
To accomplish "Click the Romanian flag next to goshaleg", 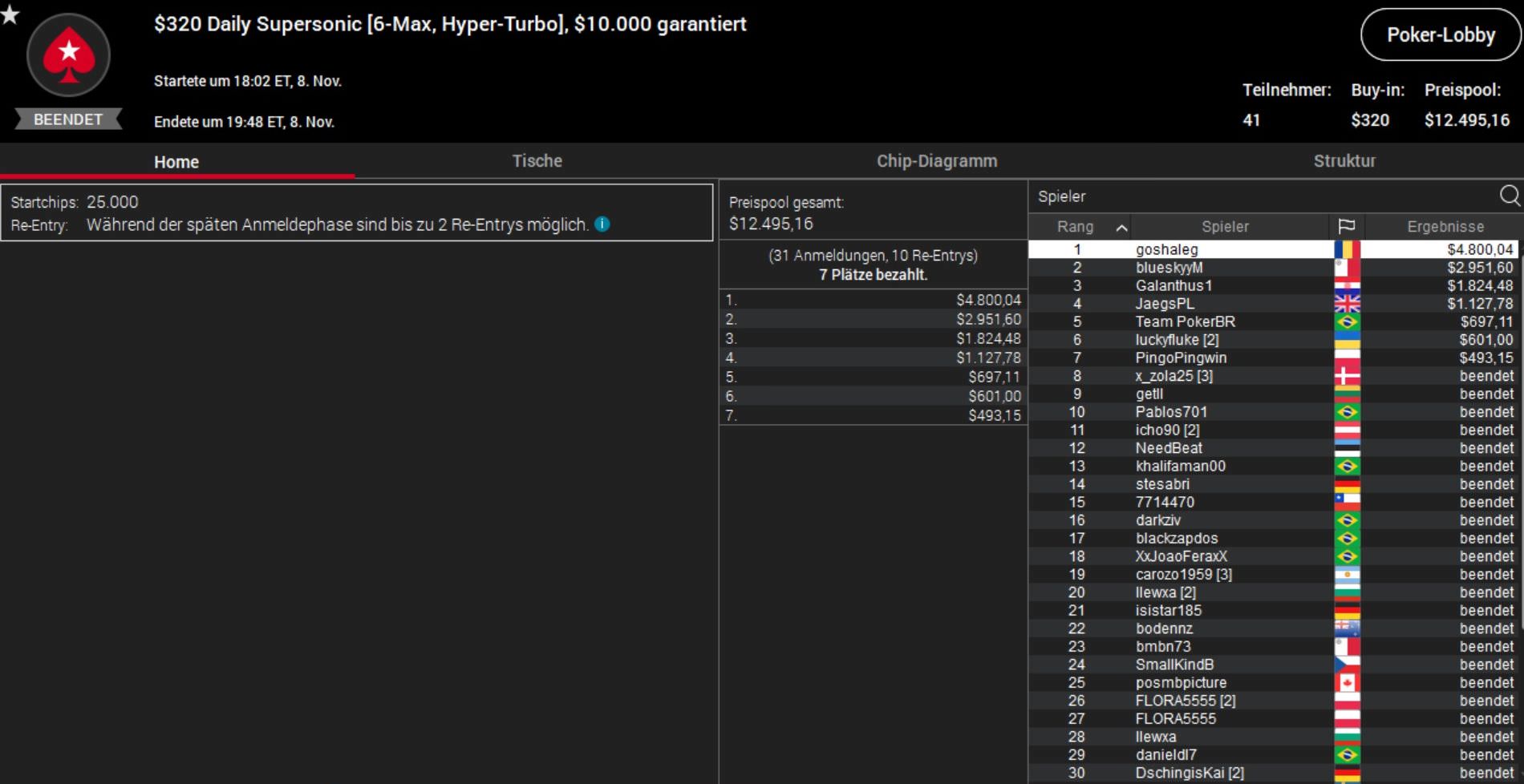I will 1347,249.
